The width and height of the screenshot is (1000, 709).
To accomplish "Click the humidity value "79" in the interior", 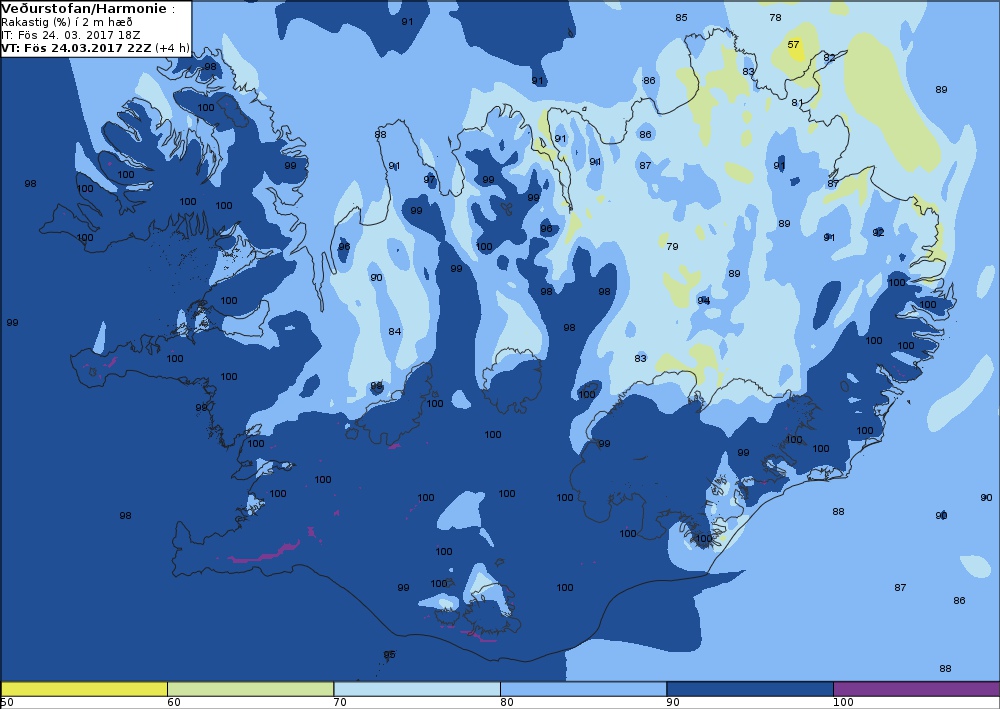I will 672,247.
